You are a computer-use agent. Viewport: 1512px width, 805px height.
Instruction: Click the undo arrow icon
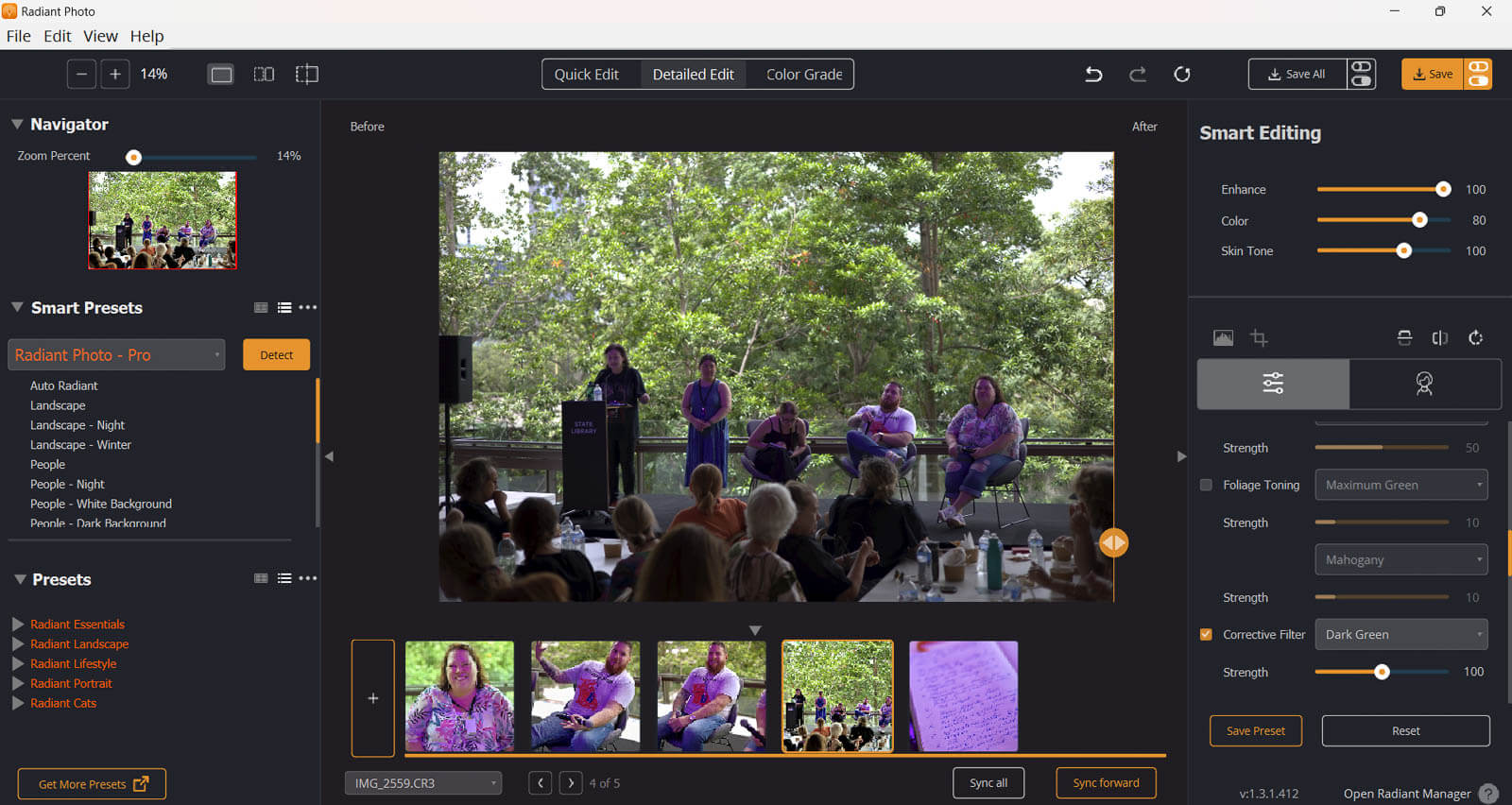click(1093, 75)
